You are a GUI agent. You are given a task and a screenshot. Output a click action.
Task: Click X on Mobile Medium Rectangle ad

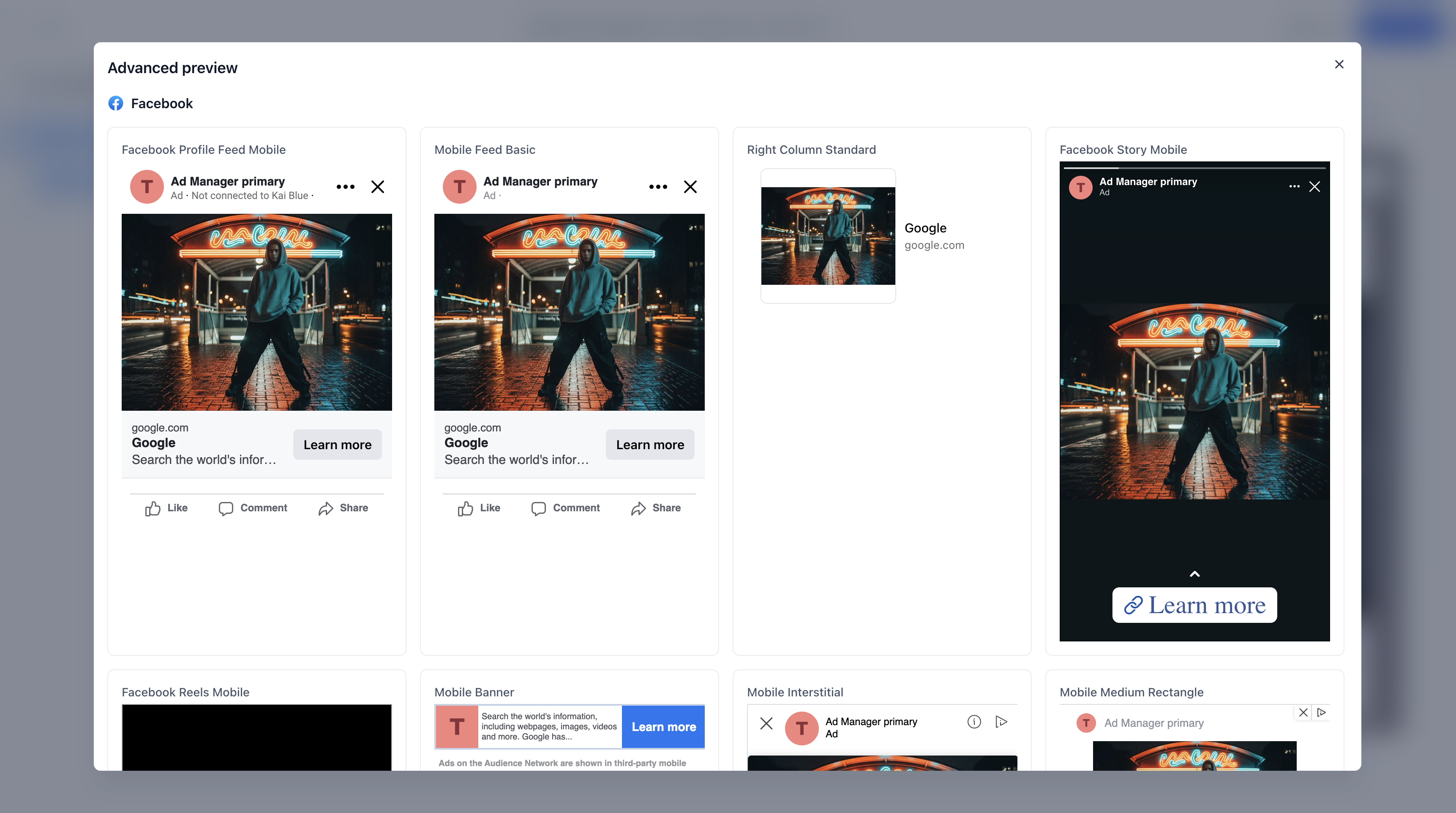coord(1303,712)
